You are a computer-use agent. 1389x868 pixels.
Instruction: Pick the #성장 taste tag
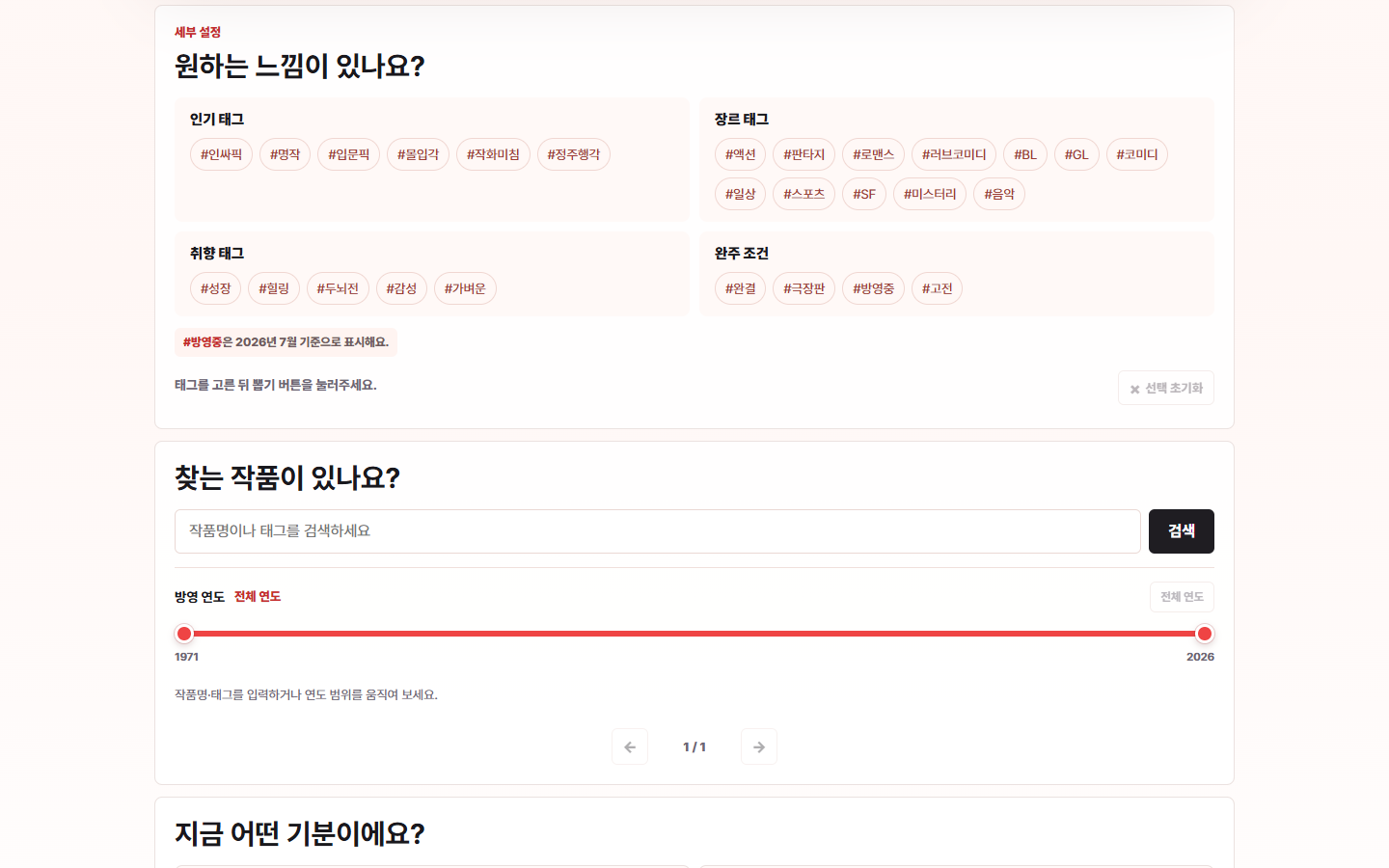coord(215,288)
